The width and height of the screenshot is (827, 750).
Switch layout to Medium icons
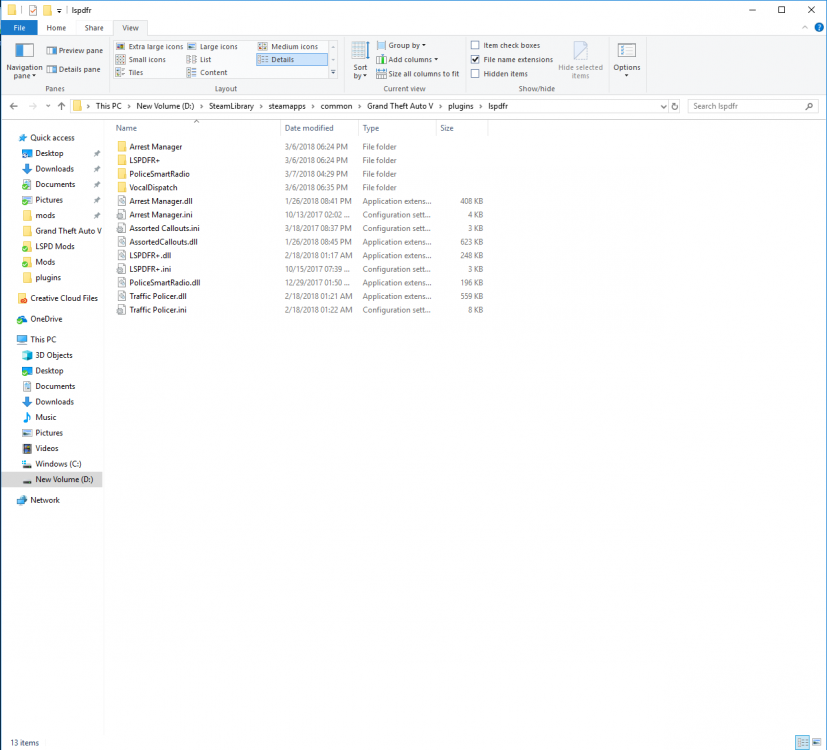click(288, 46)
